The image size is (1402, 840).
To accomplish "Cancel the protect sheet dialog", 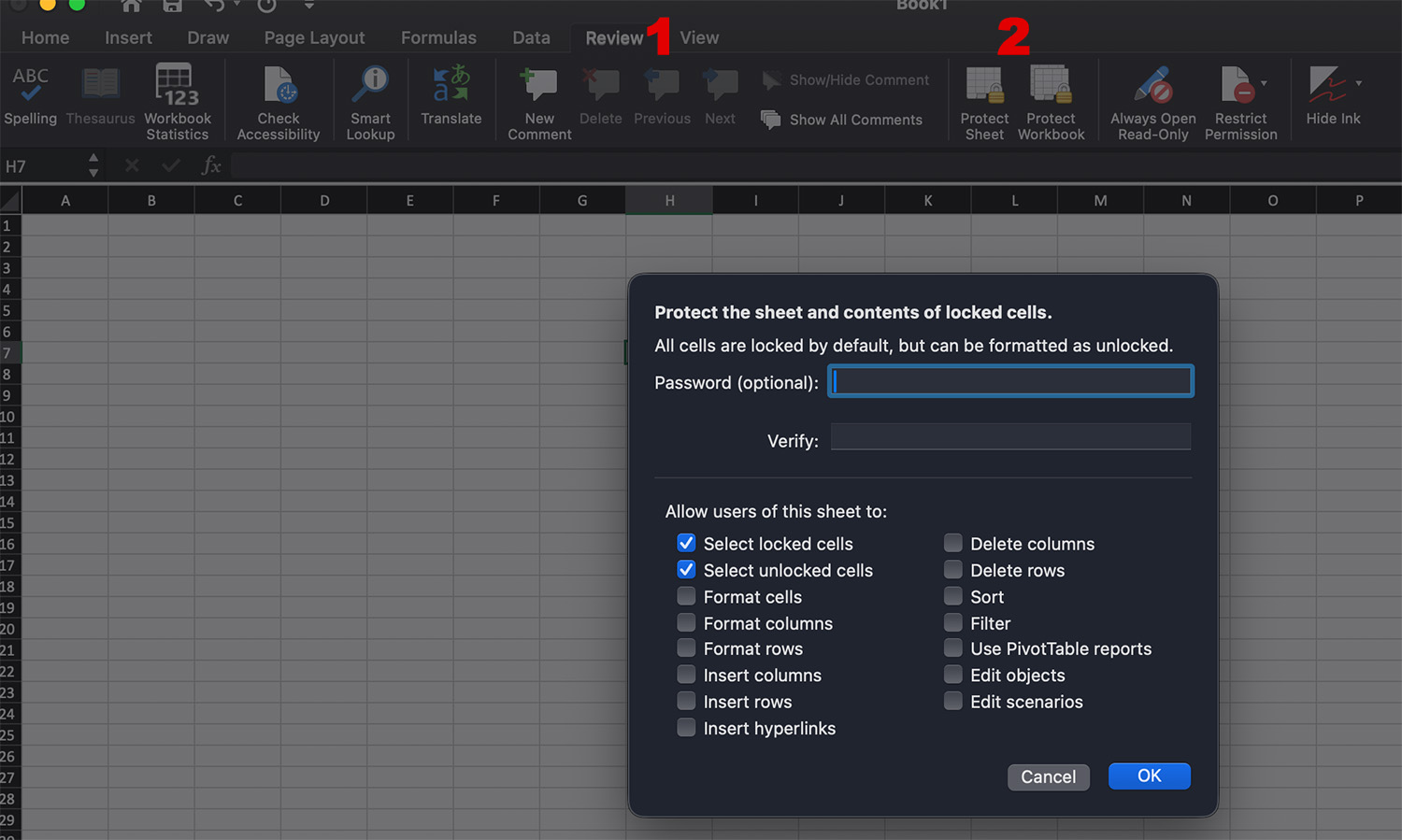I will point(1048,776).
